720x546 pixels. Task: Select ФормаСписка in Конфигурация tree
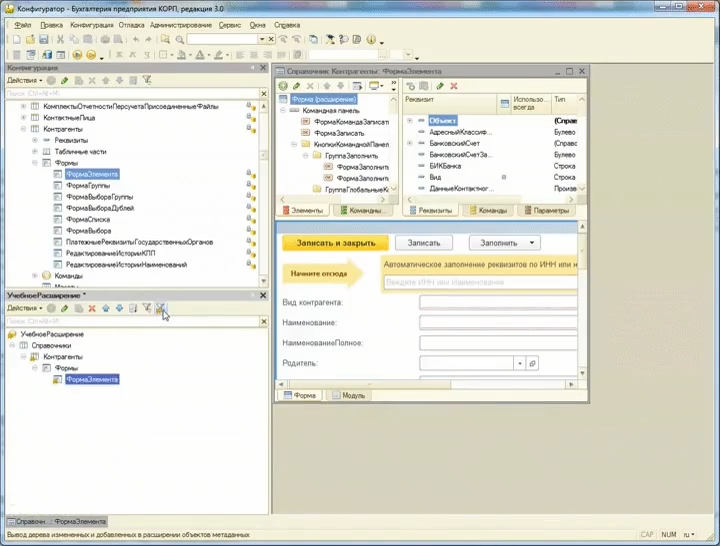(x=88, y=220)
